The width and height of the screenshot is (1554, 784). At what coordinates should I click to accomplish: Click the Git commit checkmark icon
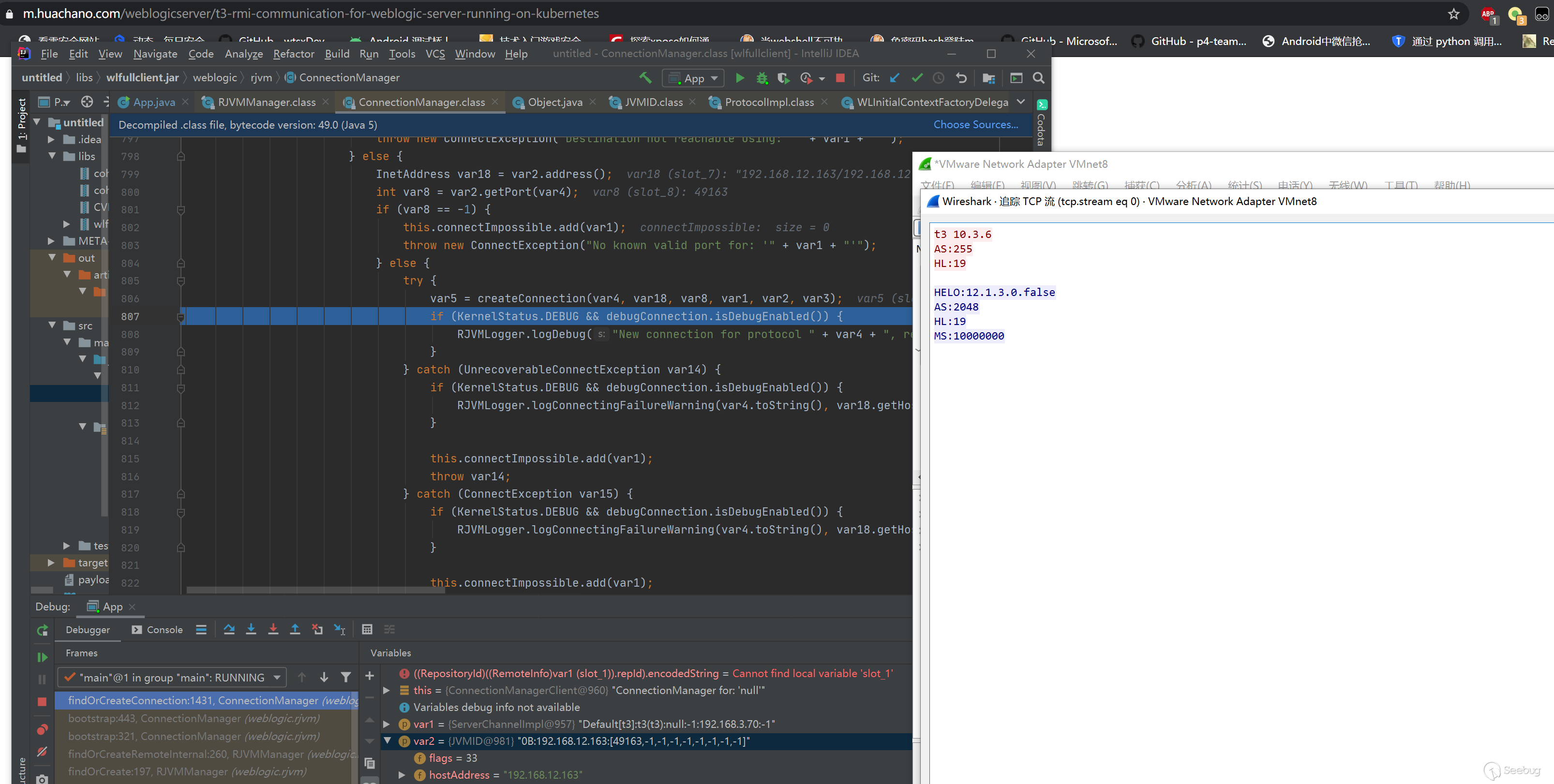917,78
